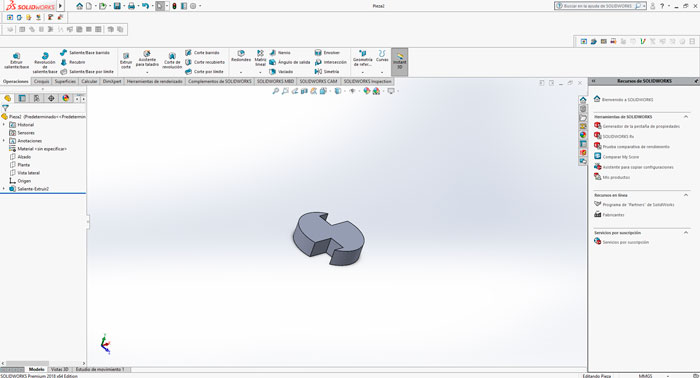Screen dimensions: 700x378
Task: Choose the Vaciado shell tool
Action: click(281, 71)
